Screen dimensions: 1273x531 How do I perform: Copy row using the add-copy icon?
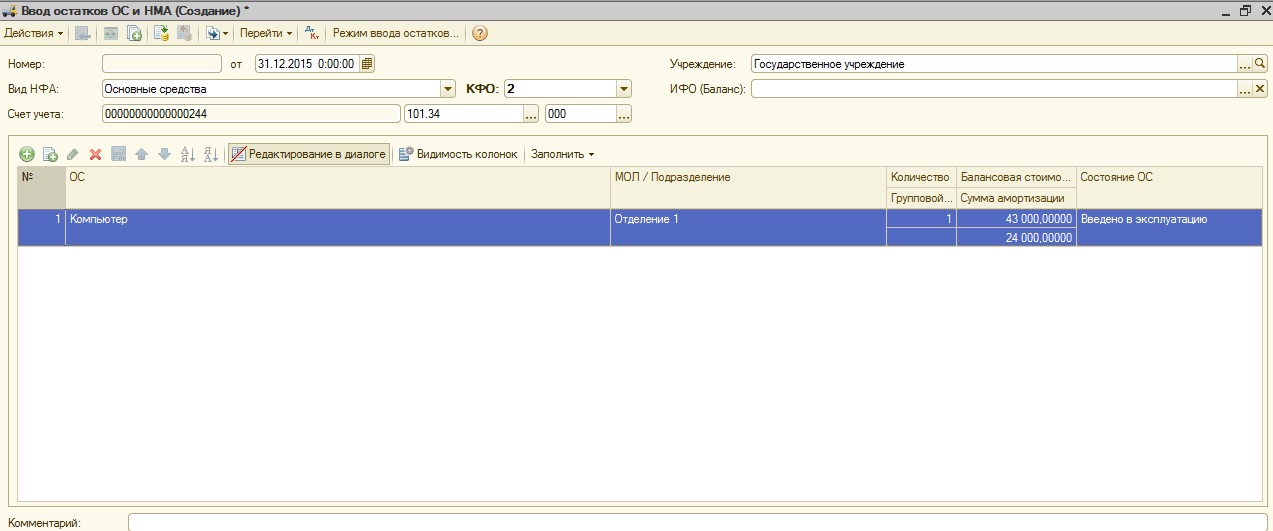pyautogui.click(x=50, y=155)
